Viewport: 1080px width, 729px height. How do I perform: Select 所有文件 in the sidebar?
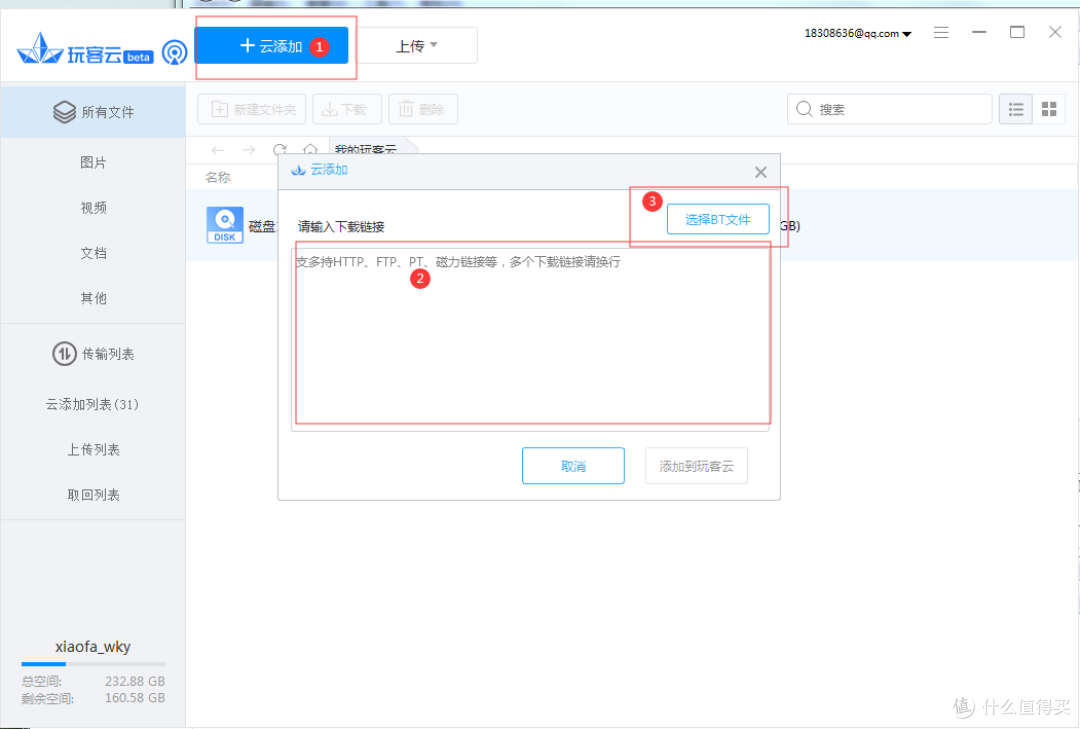pos(93,112)
